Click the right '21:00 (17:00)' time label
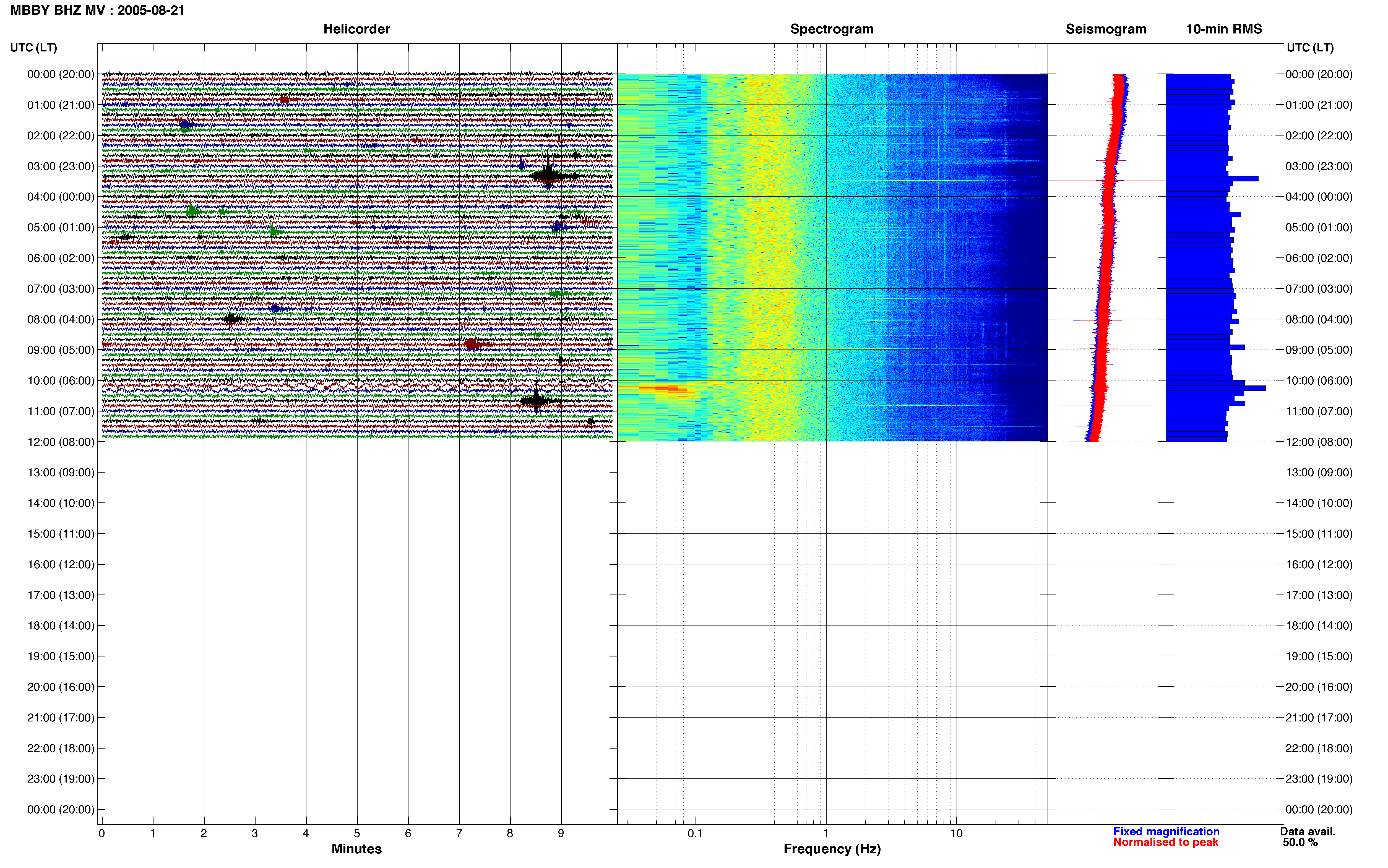The width and height of the screenshot is (1388, 868). (1319, 718)
